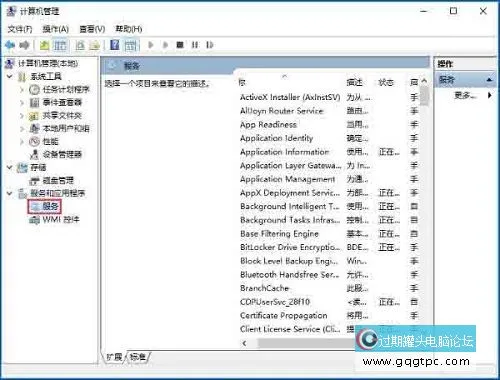This screenshot has width=500, height=380.
Task: Select Certificate Propagation service
Action: pos(283,315)
